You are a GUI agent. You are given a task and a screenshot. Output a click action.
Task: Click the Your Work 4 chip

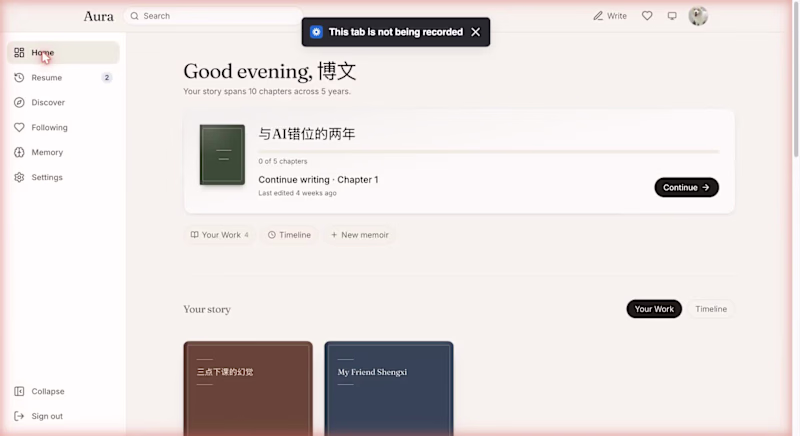coord(219,235)
